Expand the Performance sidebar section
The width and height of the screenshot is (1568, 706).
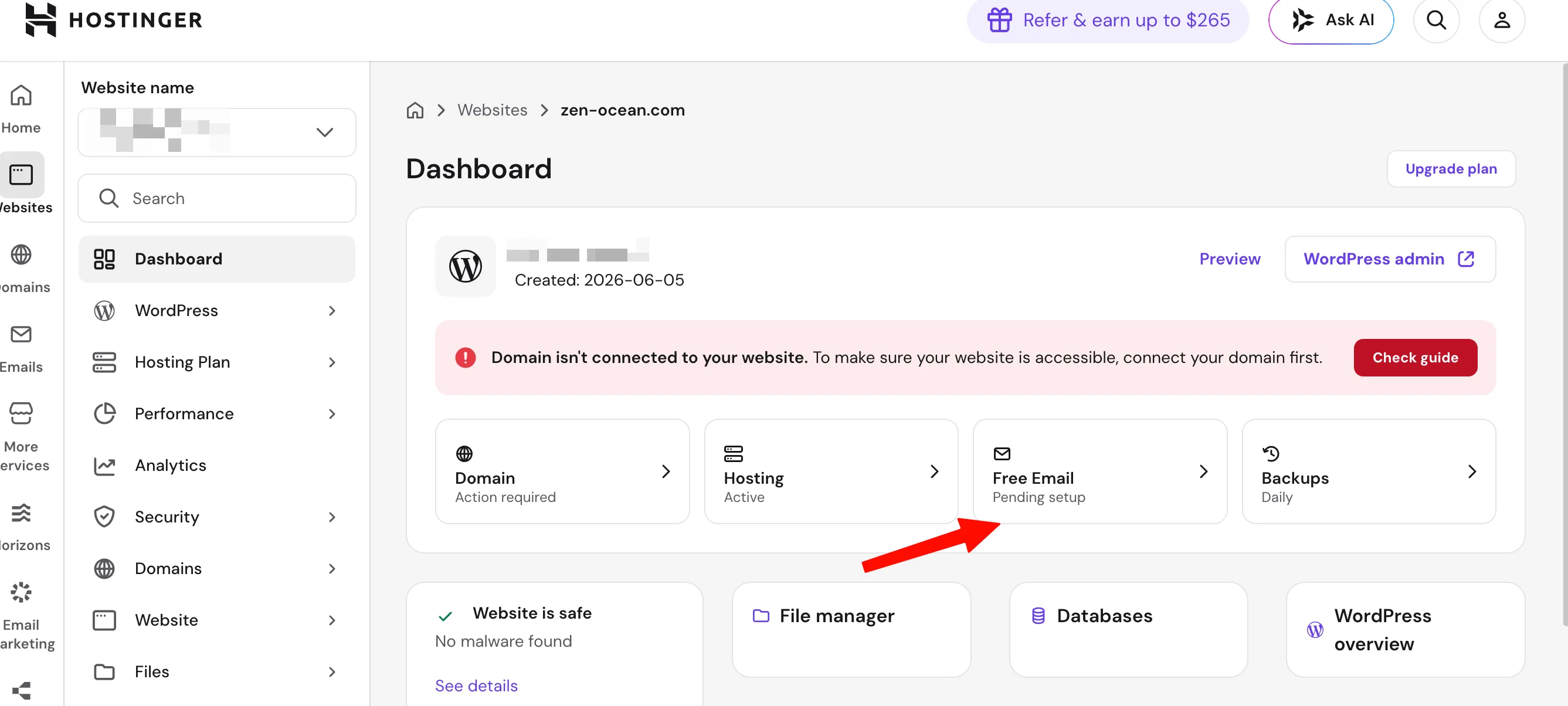pos(332,414)
